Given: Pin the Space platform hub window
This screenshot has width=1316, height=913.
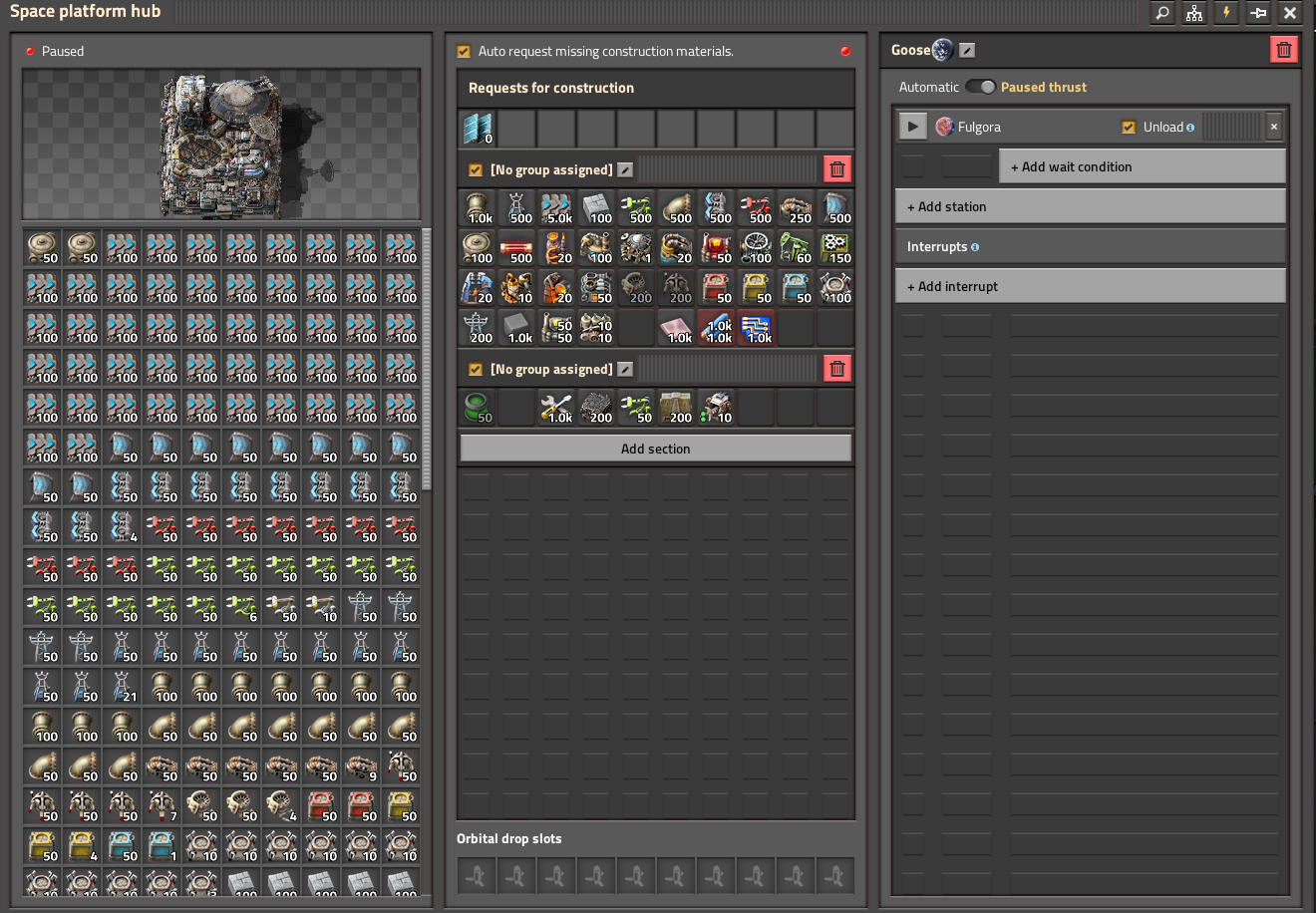Looking at the screenshot, I should point(1258,13).
